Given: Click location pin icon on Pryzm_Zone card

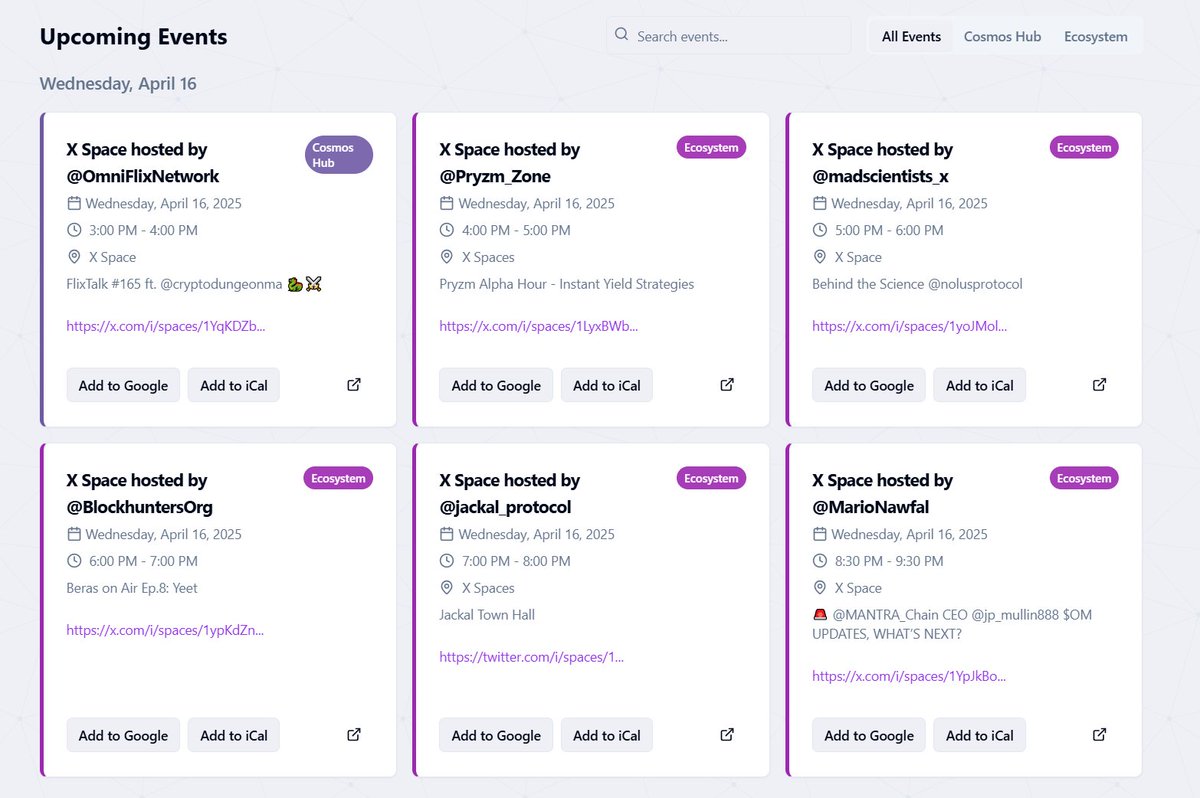Looking at the screenshot, I should [447, 257].
